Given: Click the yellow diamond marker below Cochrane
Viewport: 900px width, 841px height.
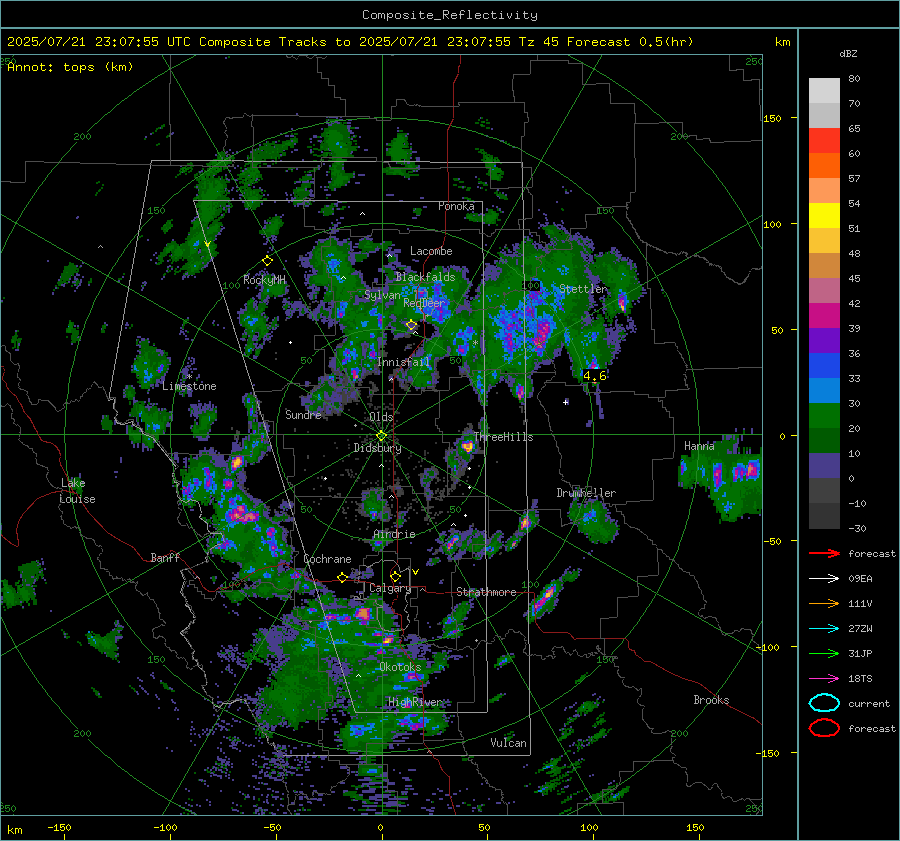Looking at the screenshot, I should 342,577.
